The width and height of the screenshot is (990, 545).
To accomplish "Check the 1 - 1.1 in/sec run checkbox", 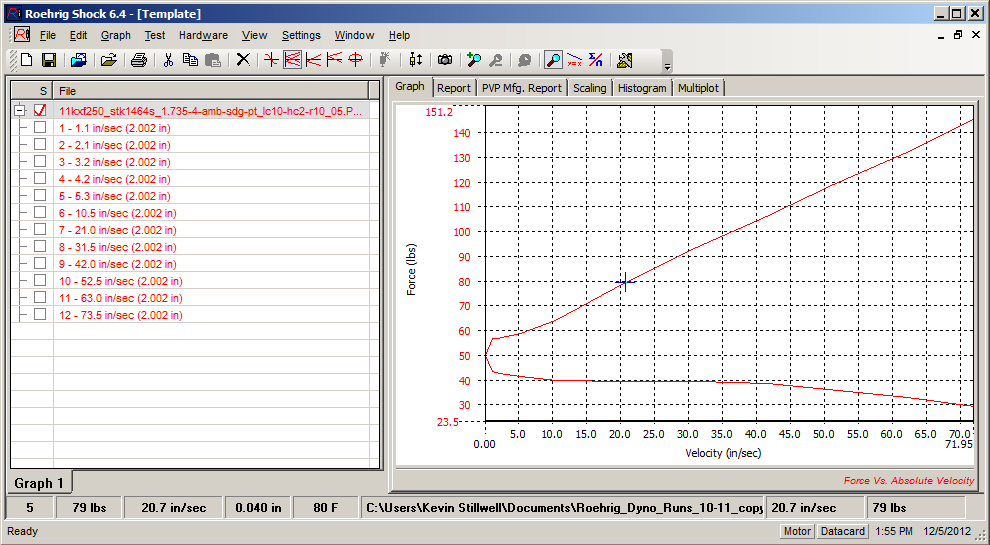I will coord(40,128).
